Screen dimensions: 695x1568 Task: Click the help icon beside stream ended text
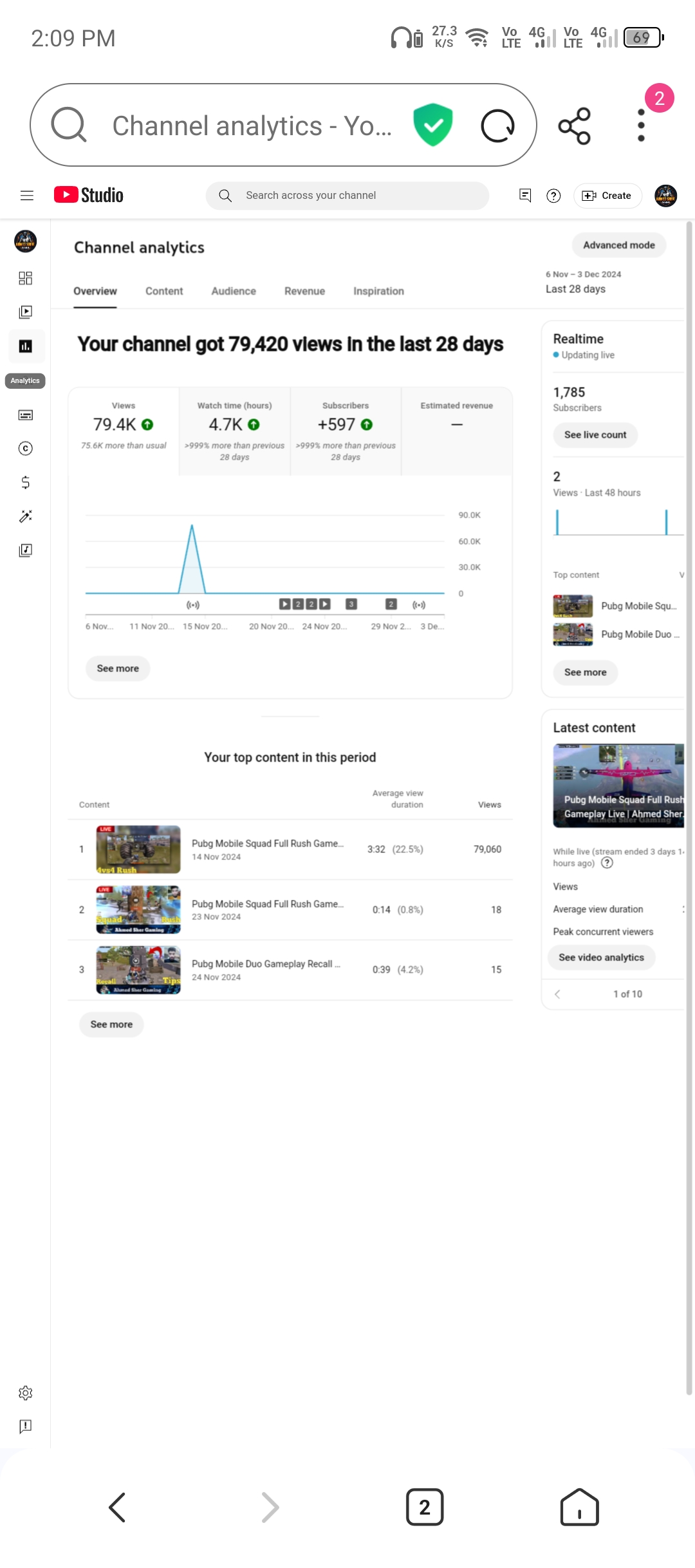[607, 863]
